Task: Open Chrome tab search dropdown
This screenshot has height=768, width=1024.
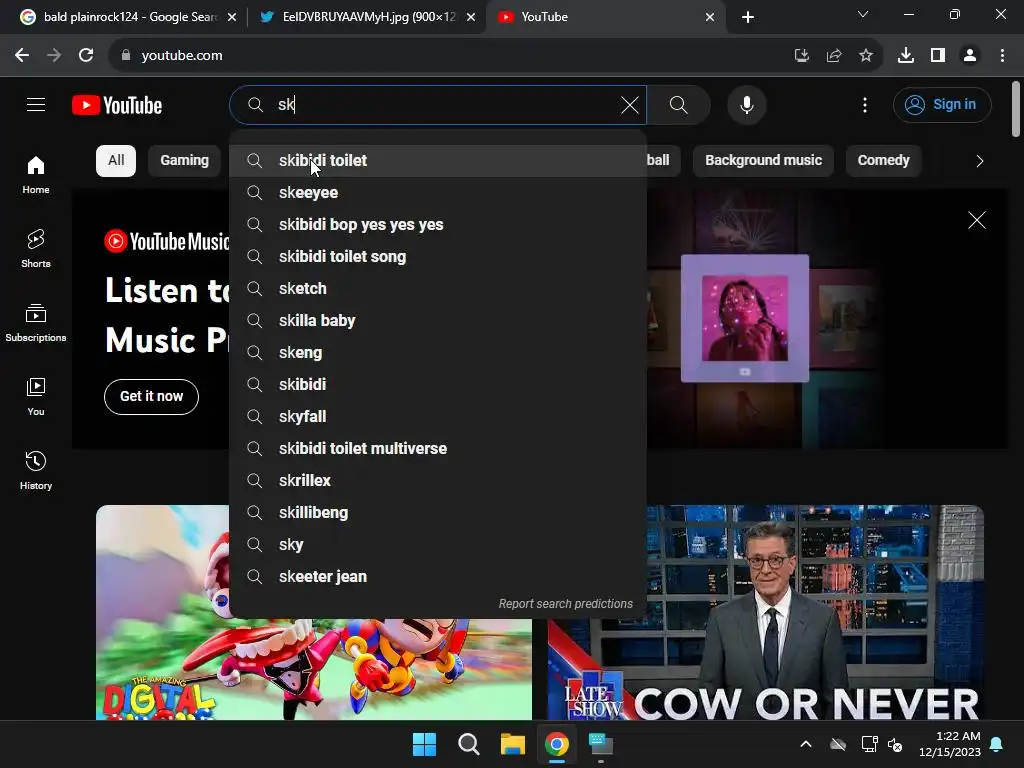Action: point(862,14)
